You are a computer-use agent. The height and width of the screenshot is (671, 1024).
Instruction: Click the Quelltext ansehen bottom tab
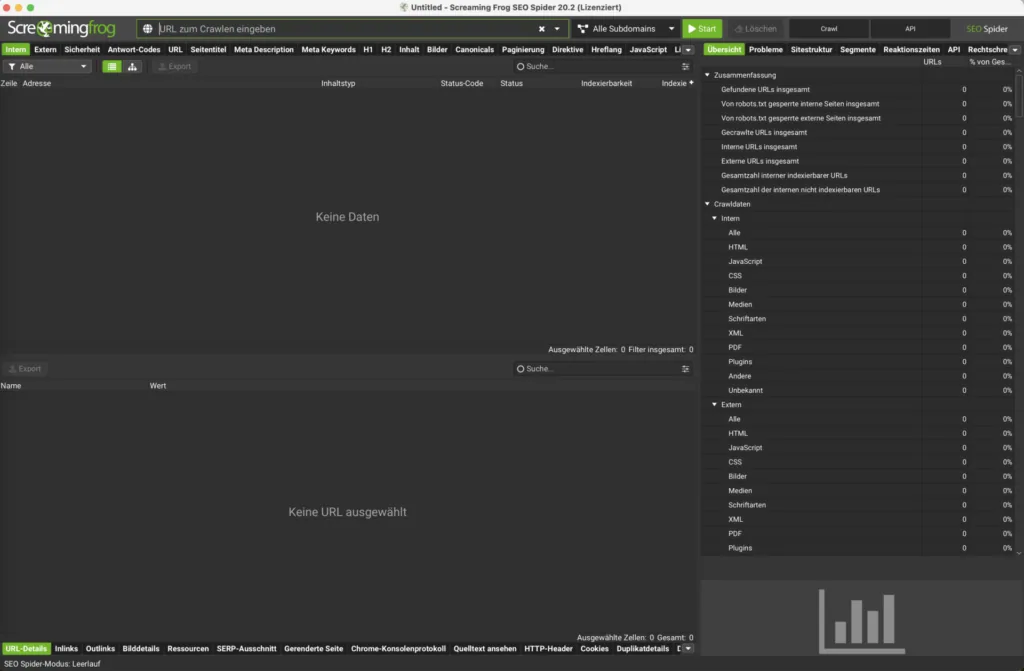(485, 649)
